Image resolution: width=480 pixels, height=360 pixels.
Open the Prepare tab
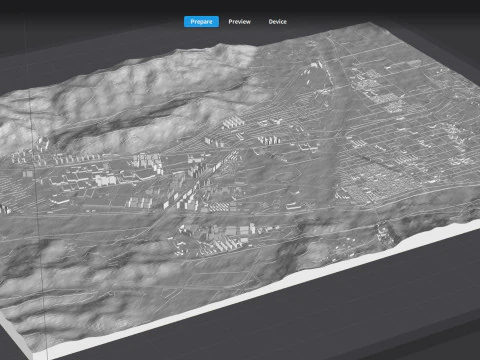coord(201,22)
